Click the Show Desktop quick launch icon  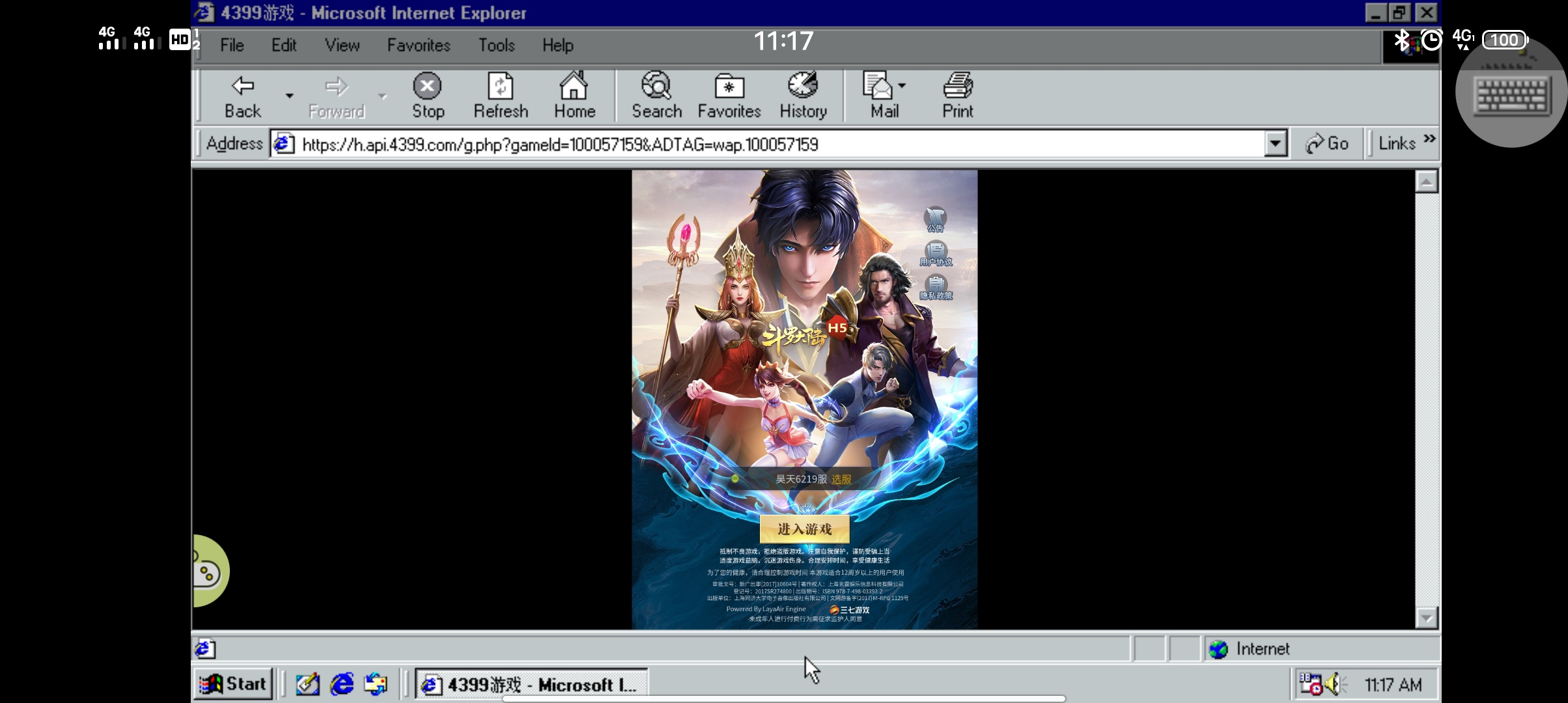point(307,684)
